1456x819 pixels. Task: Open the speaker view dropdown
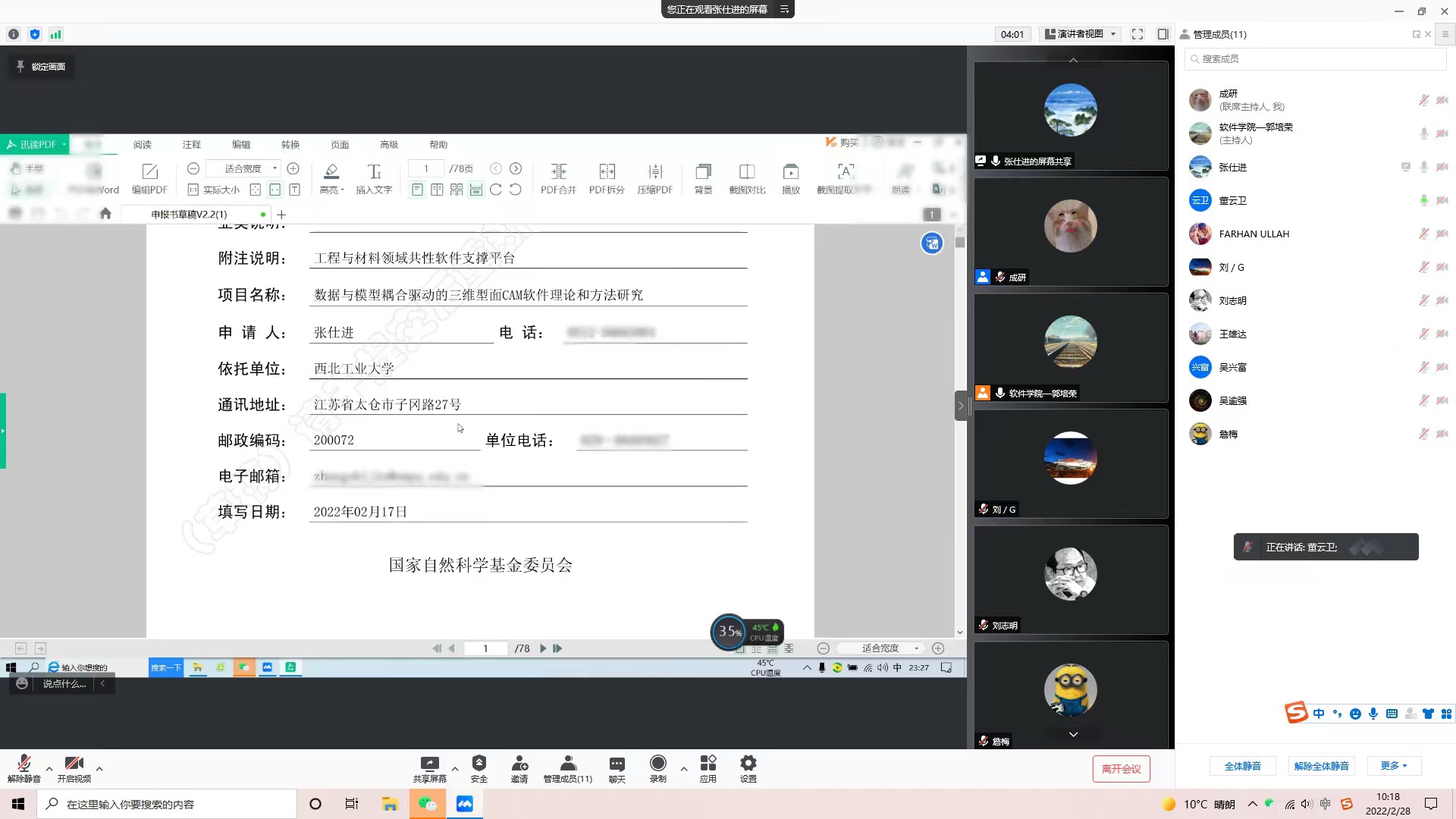(x=1080, y=34)
